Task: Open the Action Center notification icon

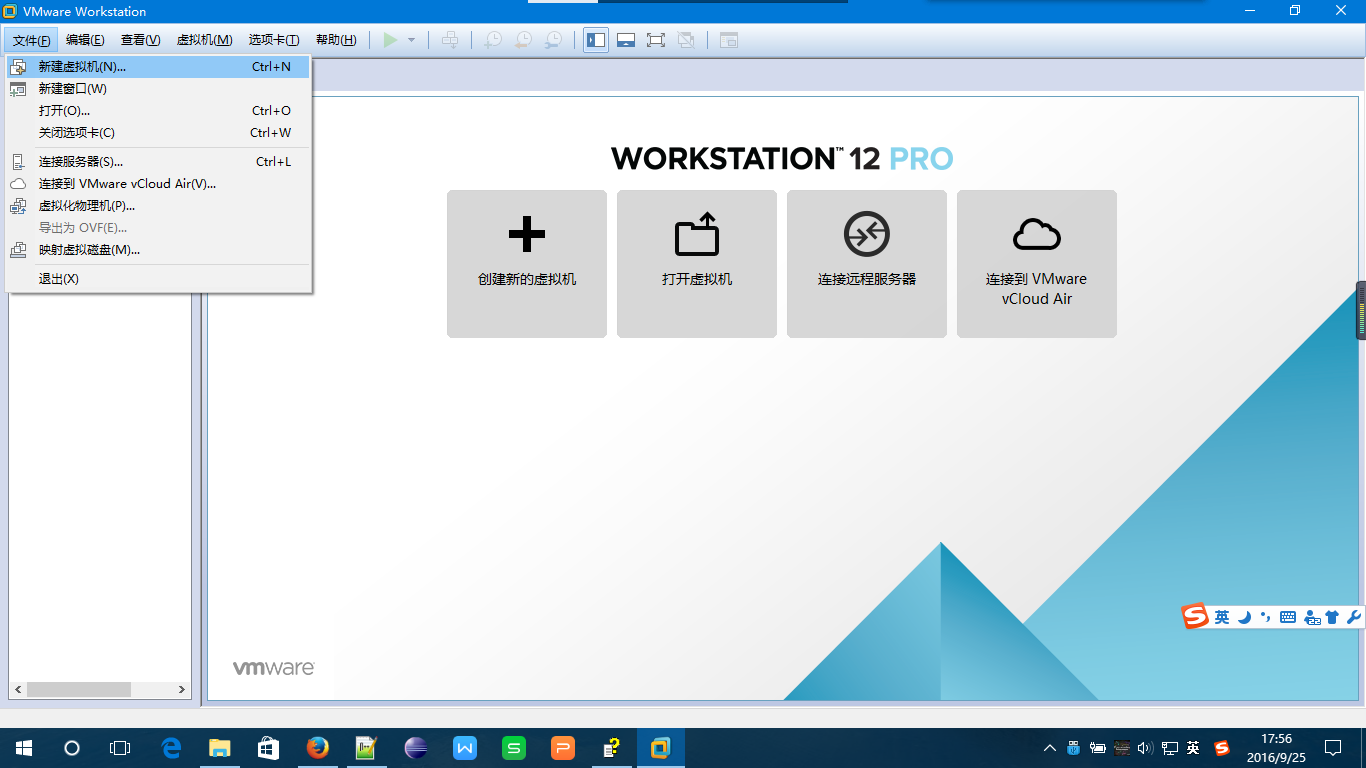Action: [x=1332, y=748]
